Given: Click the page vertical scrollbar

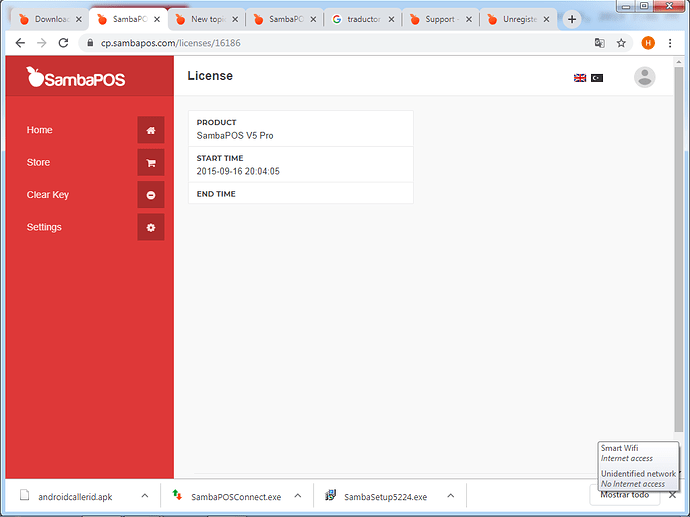Looking at the screenshot, I should 679,249.
